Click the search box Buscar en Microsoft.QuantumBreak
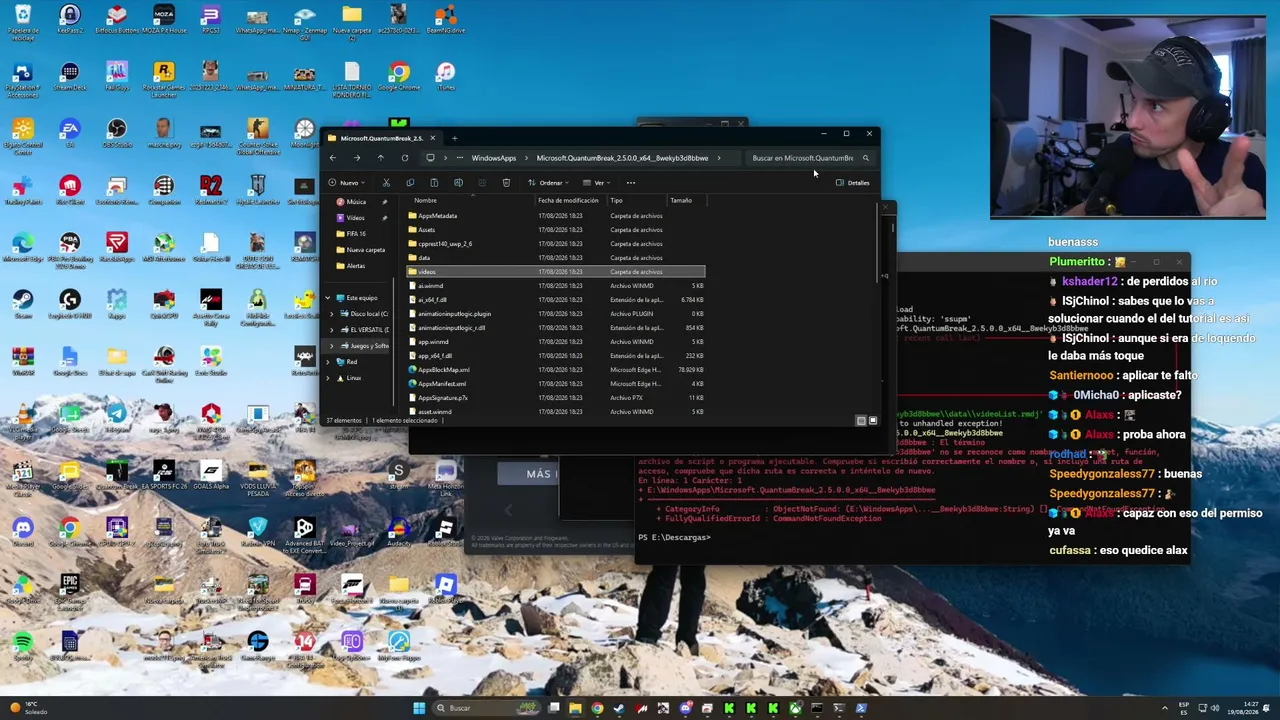The image size is (1280, 720). (810, 158)
